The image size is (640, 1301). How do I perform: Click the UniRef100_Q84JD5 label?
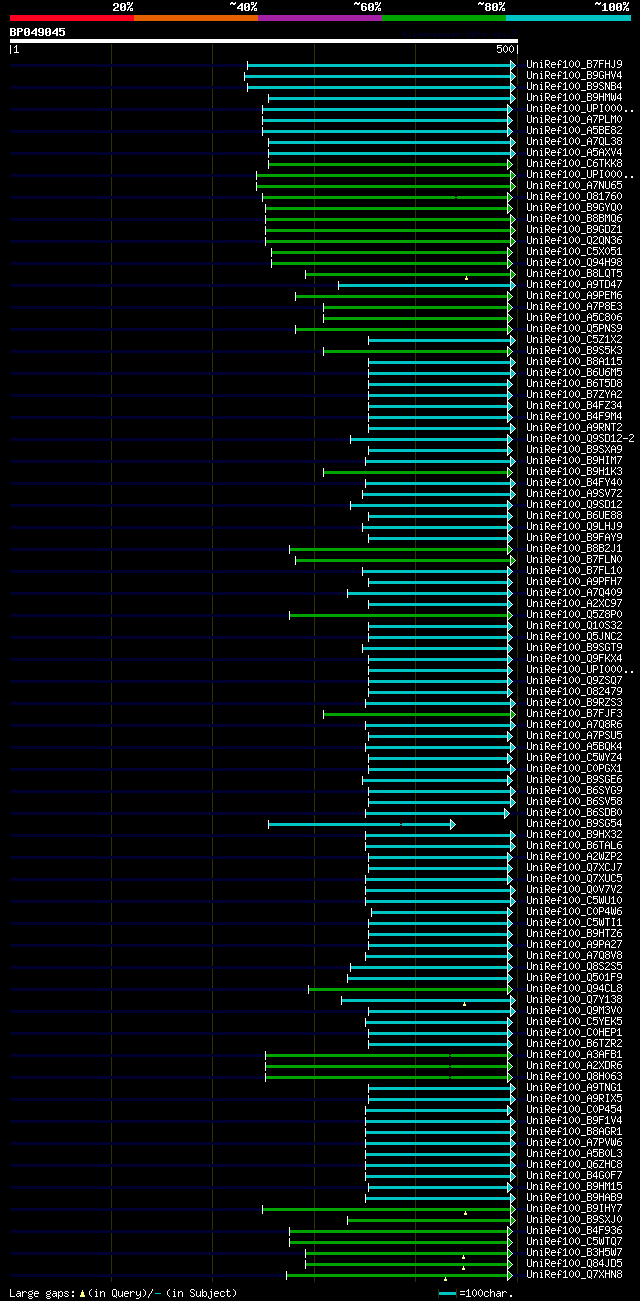pyautogui.click(x=574, y=1263)
